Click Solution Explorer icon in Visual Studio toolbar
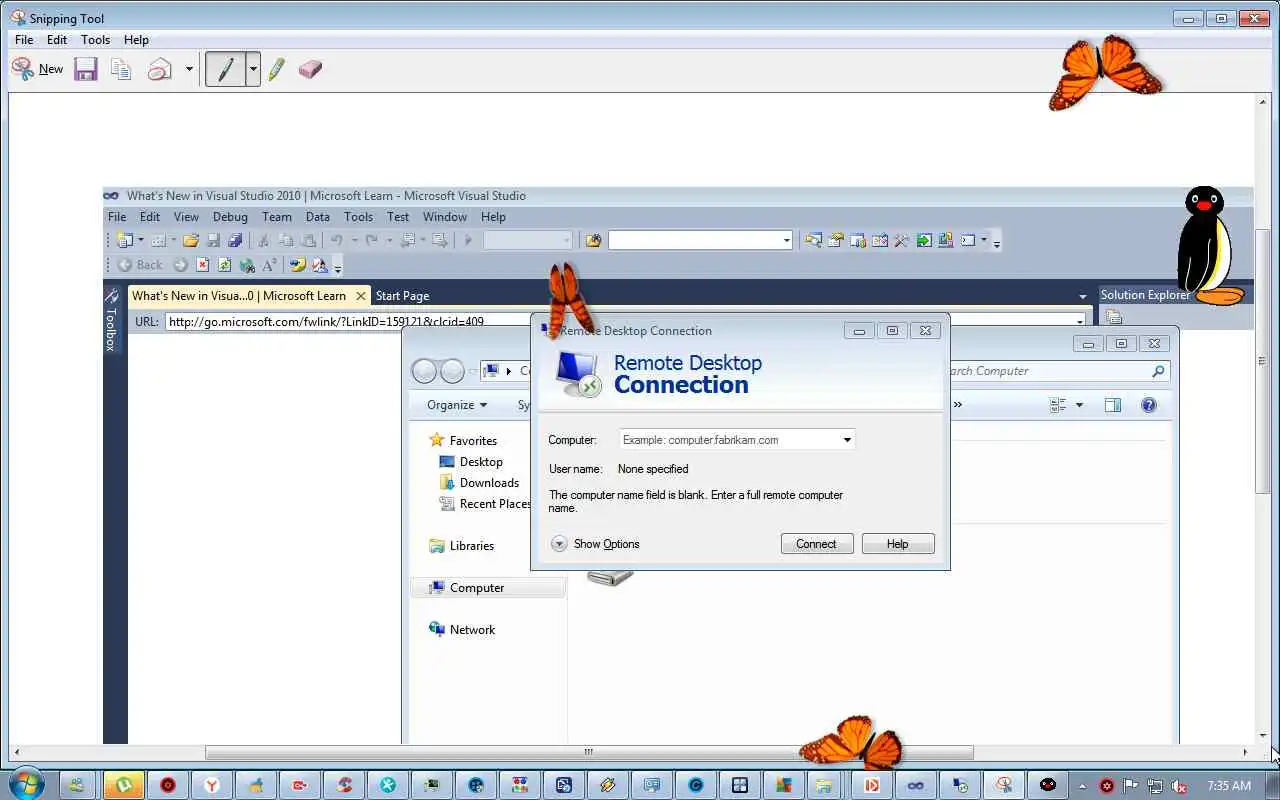This screenshot has height=800, width=1280. point(813,240)
